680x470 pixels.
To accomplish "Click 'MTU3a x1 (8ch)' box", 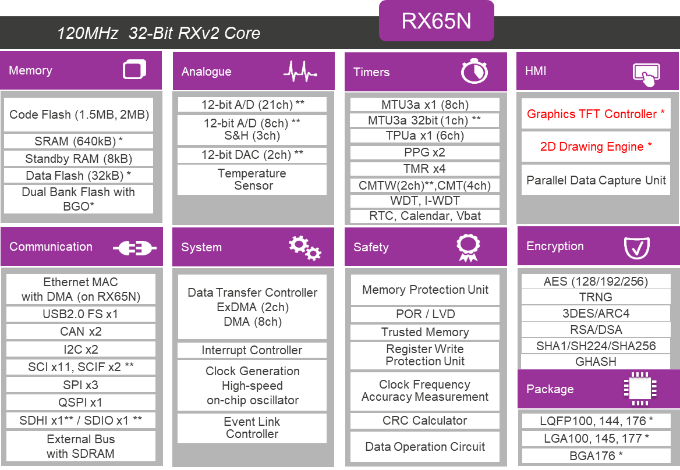I will click(425, 105).
